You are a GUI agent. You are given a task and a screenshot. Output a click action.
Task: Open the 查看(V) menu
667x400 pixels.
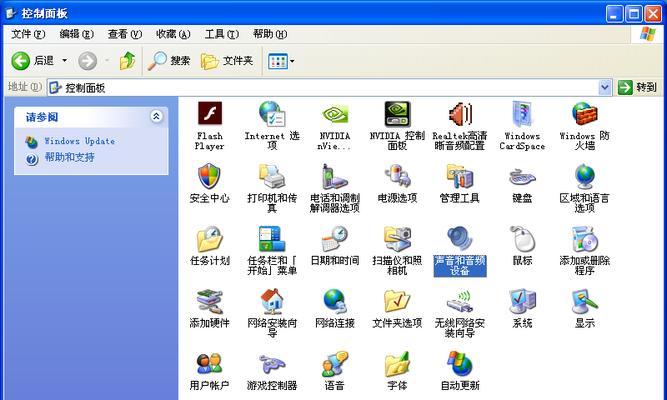(x=125, y=34)
